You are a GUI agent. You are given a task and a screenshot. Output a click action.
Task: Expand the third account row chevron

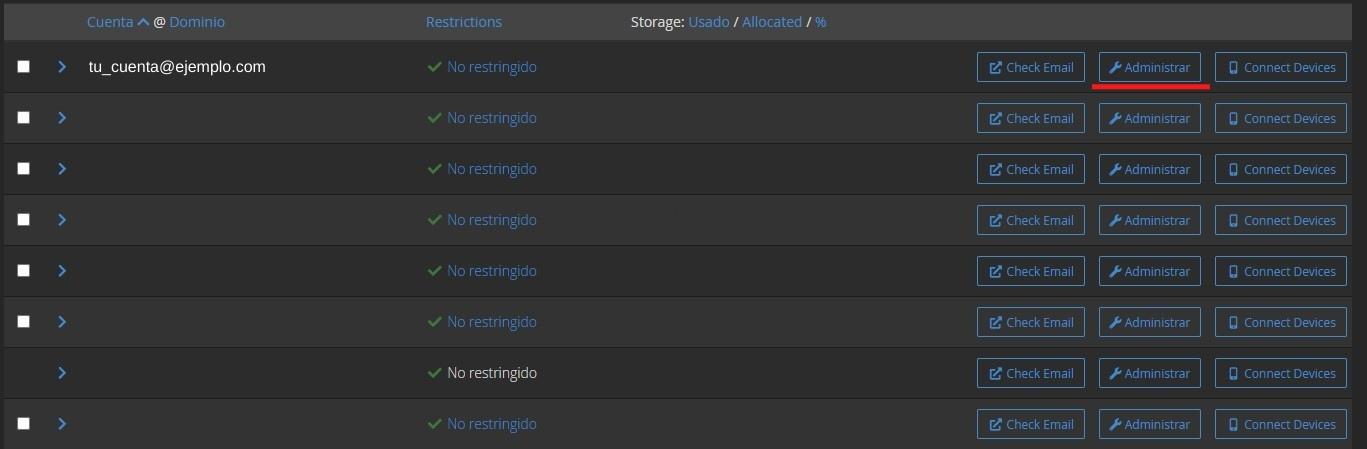(x=62, y=169)
